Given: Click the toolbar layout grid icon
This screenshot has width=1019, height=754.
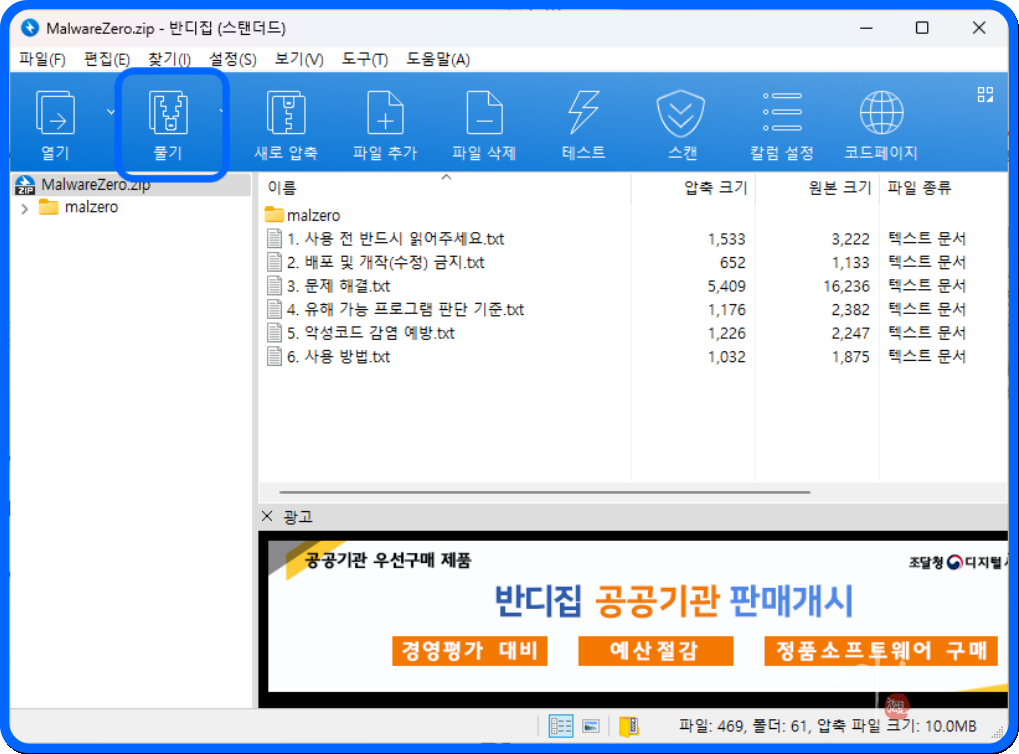Looking at the screenshot, I should pos(985,95).
